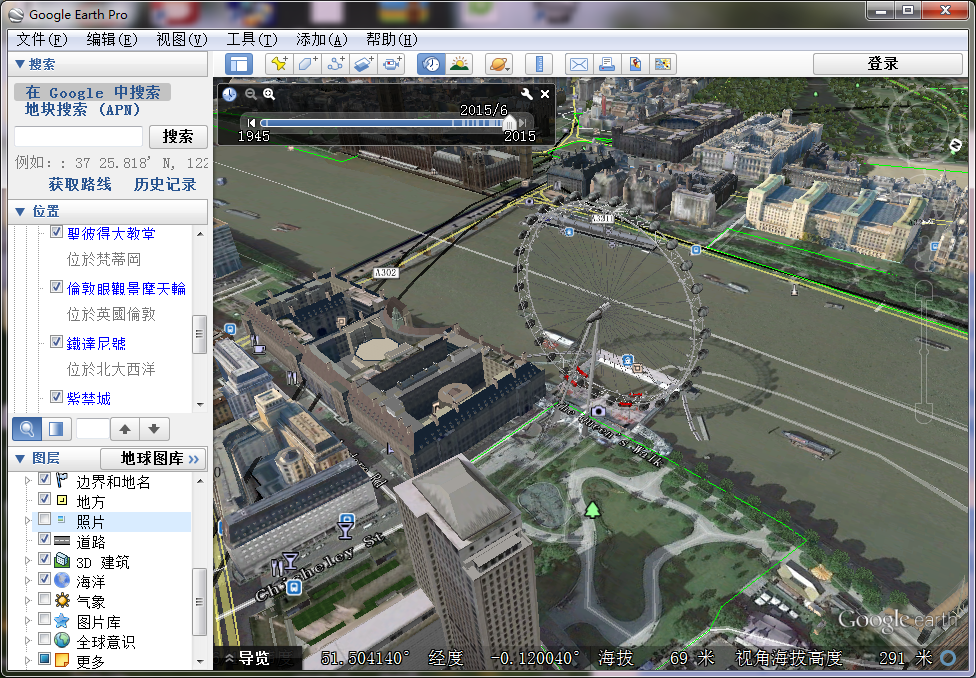Image resolution: width=976 pixels, height=678 pixels.
Task: Expand the 边界和地名 layer tree node
Action: click(x=27, y=481)
